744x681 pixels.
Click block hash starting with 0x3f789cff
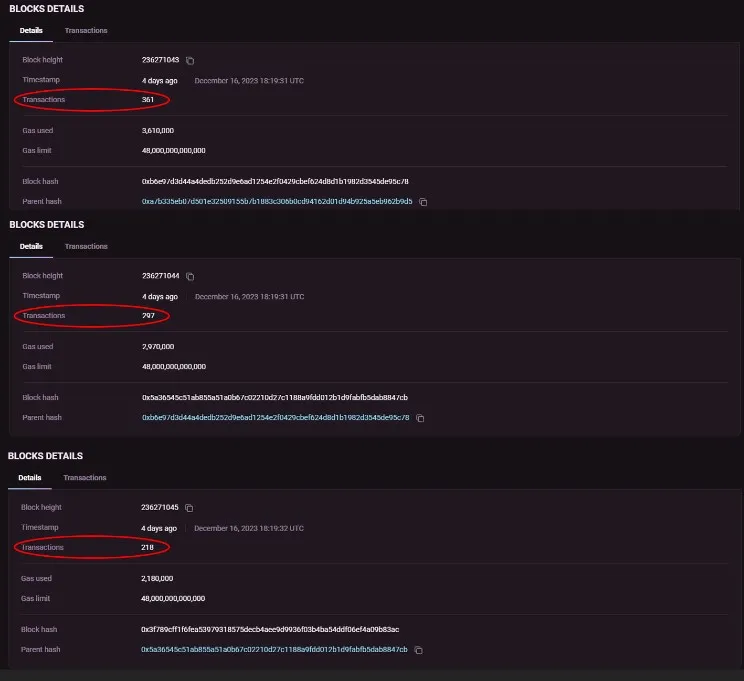270,630
